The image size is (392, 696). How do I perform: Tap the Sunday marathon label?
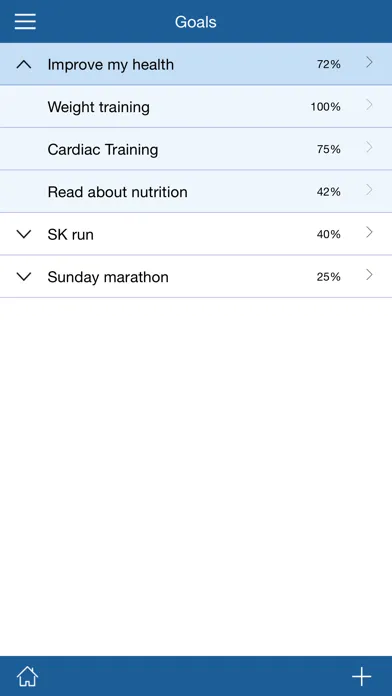tap(108, 277)
